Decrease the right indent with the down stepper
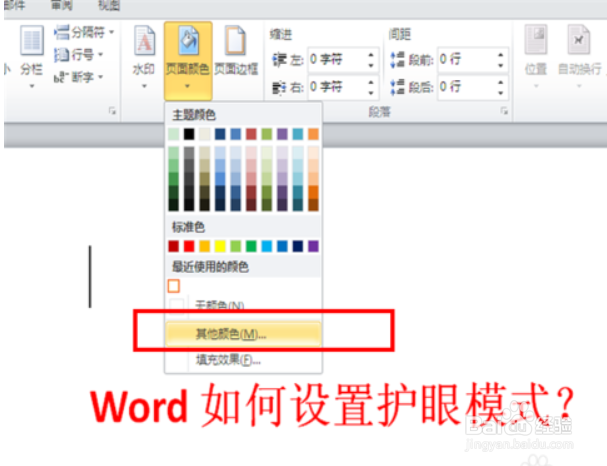607x466 pixels. (x=371, y=93)
